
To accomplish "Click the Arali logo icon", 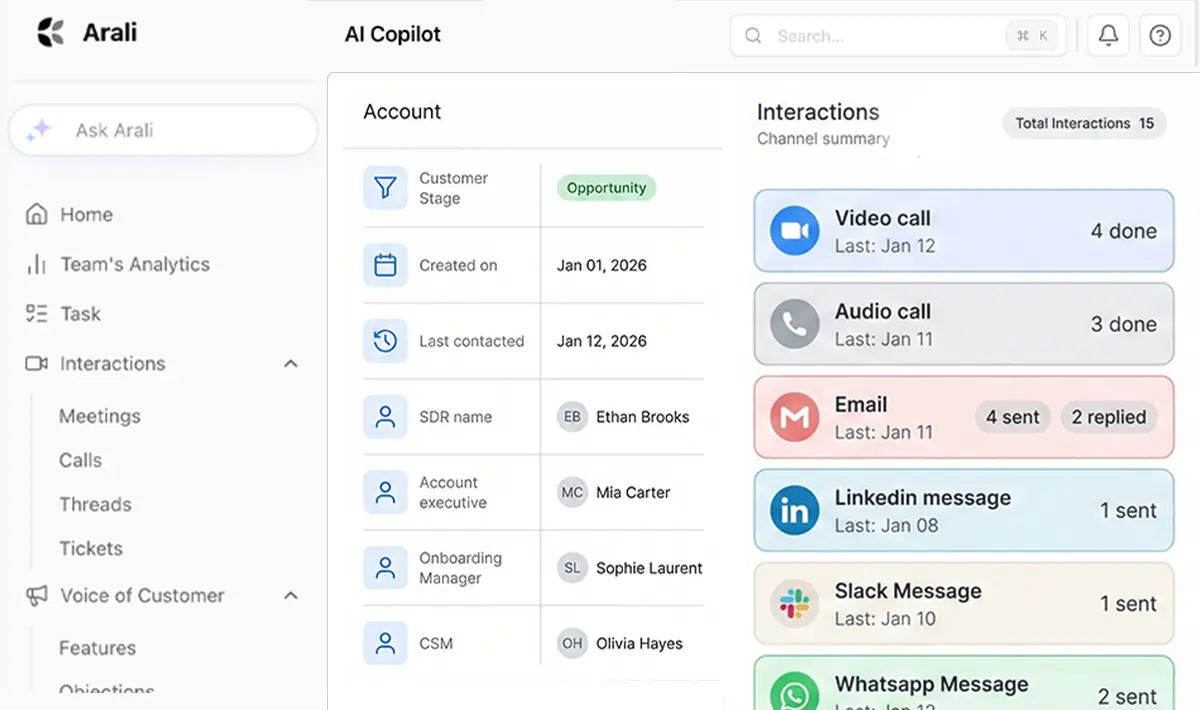I will tap(50, 33).
